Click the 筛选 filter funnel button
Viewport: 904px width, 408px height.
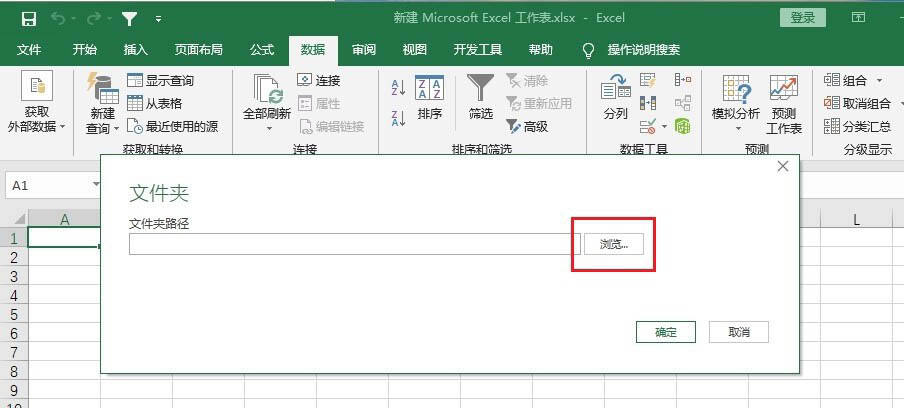point(480,98)
